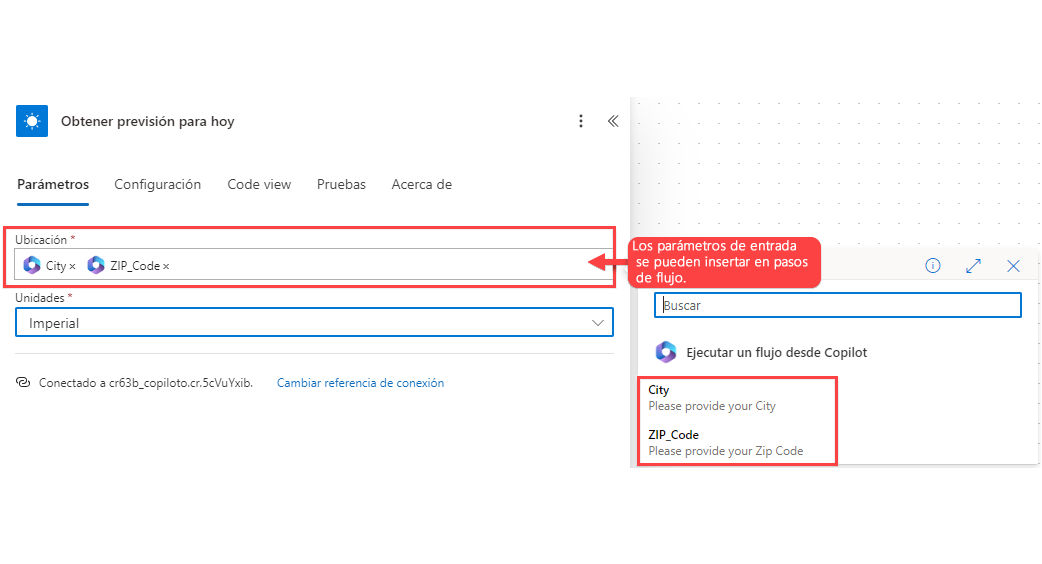The width and height of the screenshot is (1042, 564).
Task: Click Ejecutar un flujo desde Copilot heading
Action: [x=777, y=353]
